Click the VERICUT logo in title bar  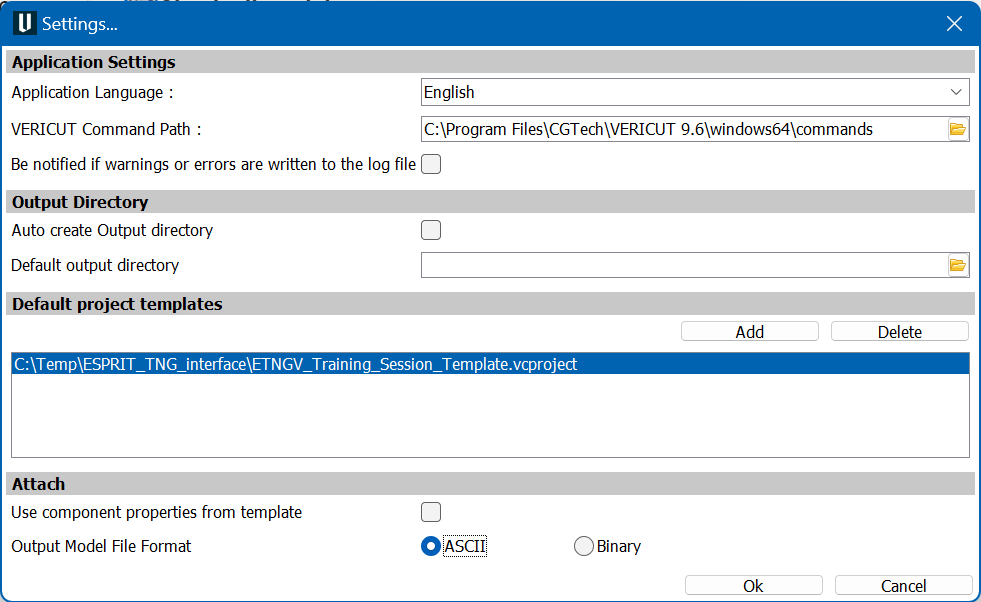24,23
